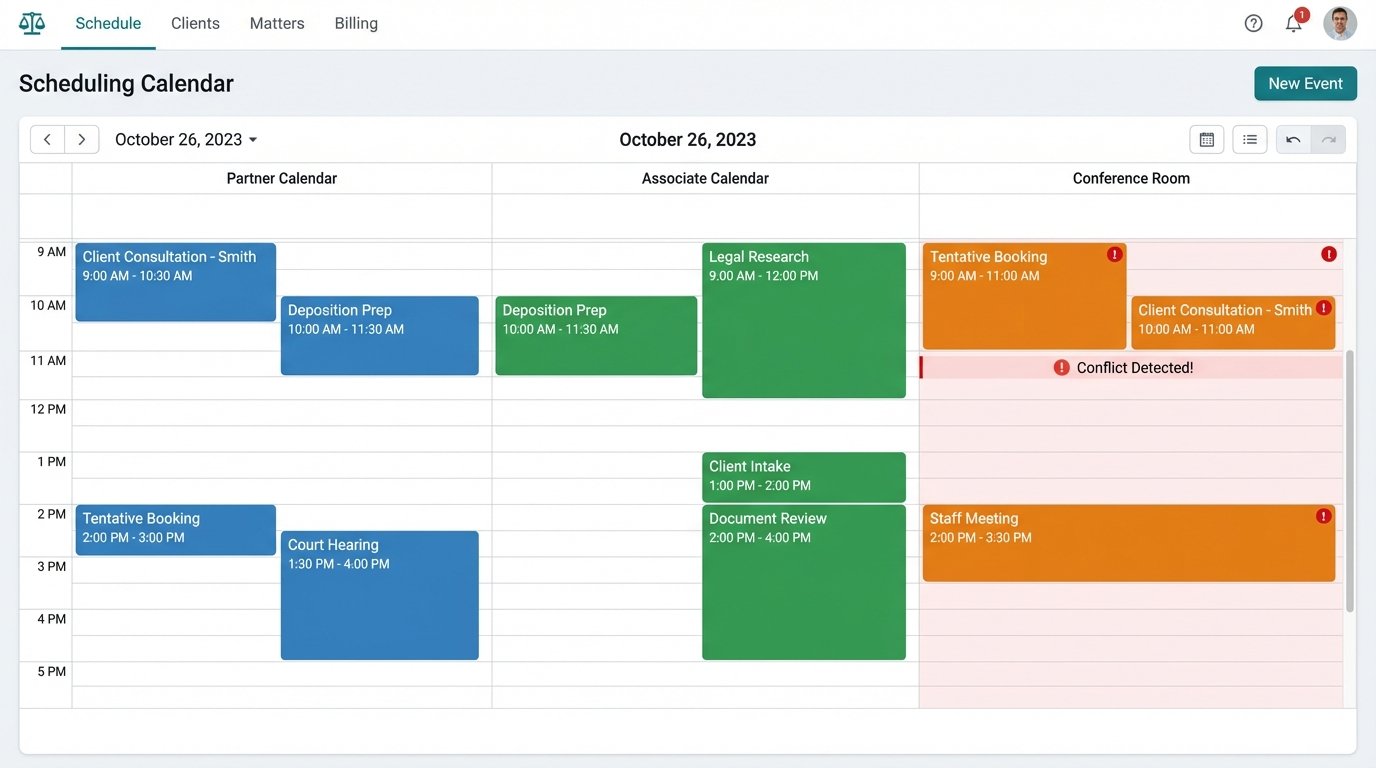Click the redo arrow icon

click(1327, 138)
